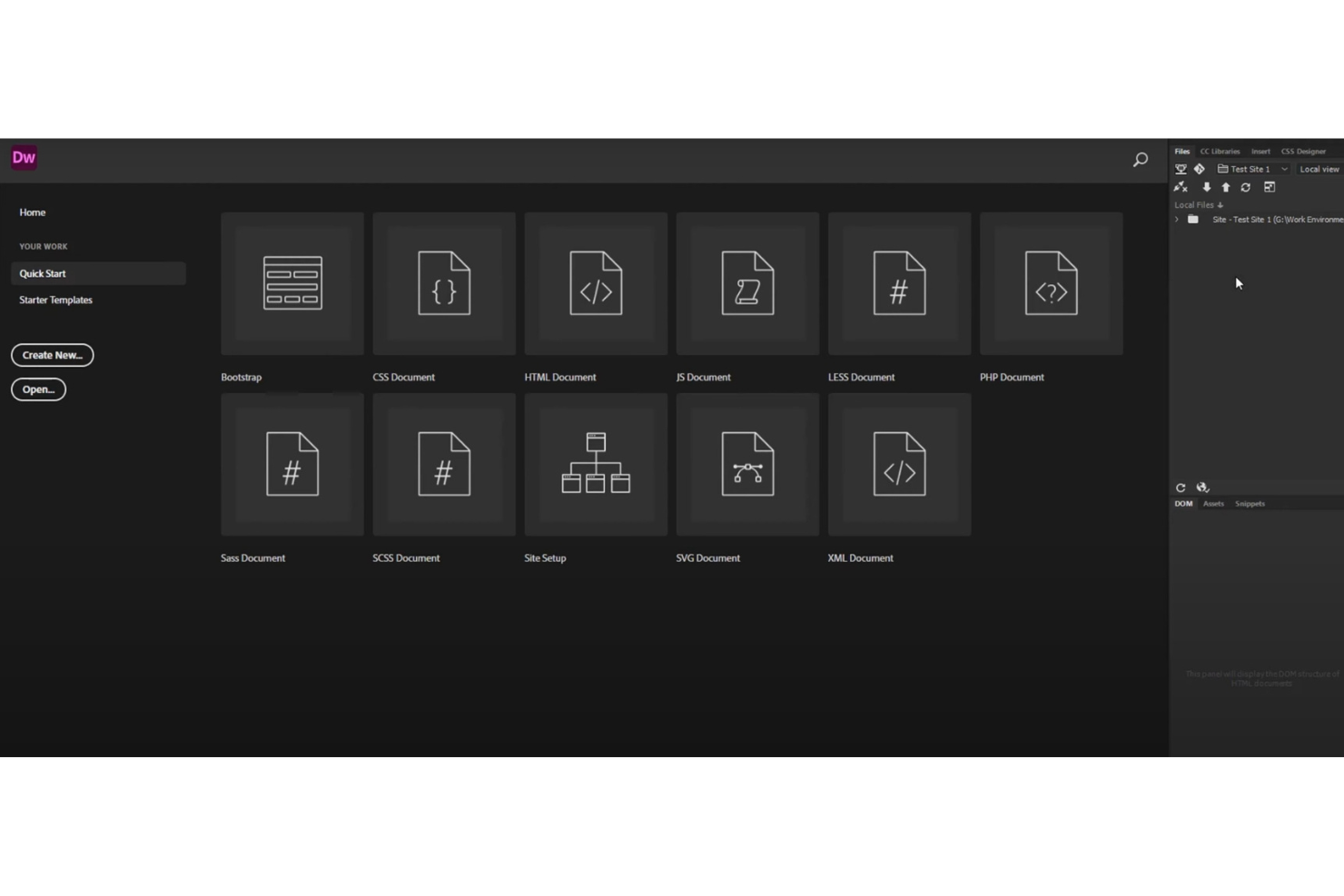The height and width of the screenshot is (896, 1344).
Task: Open the search magnifier icon
Action: (x=1141, y=160)
